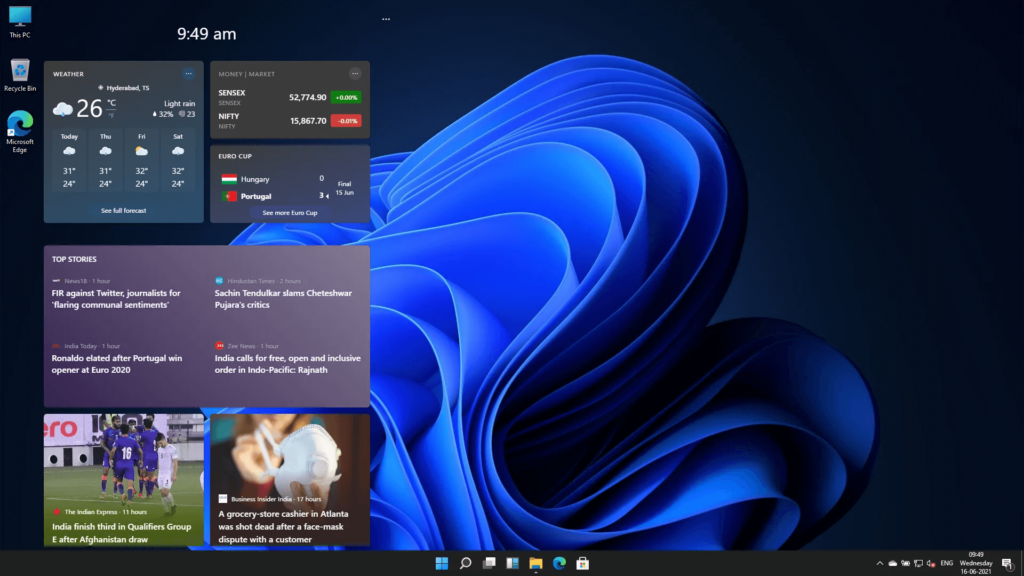Open the volume icon in system tray

coord(931,564)
